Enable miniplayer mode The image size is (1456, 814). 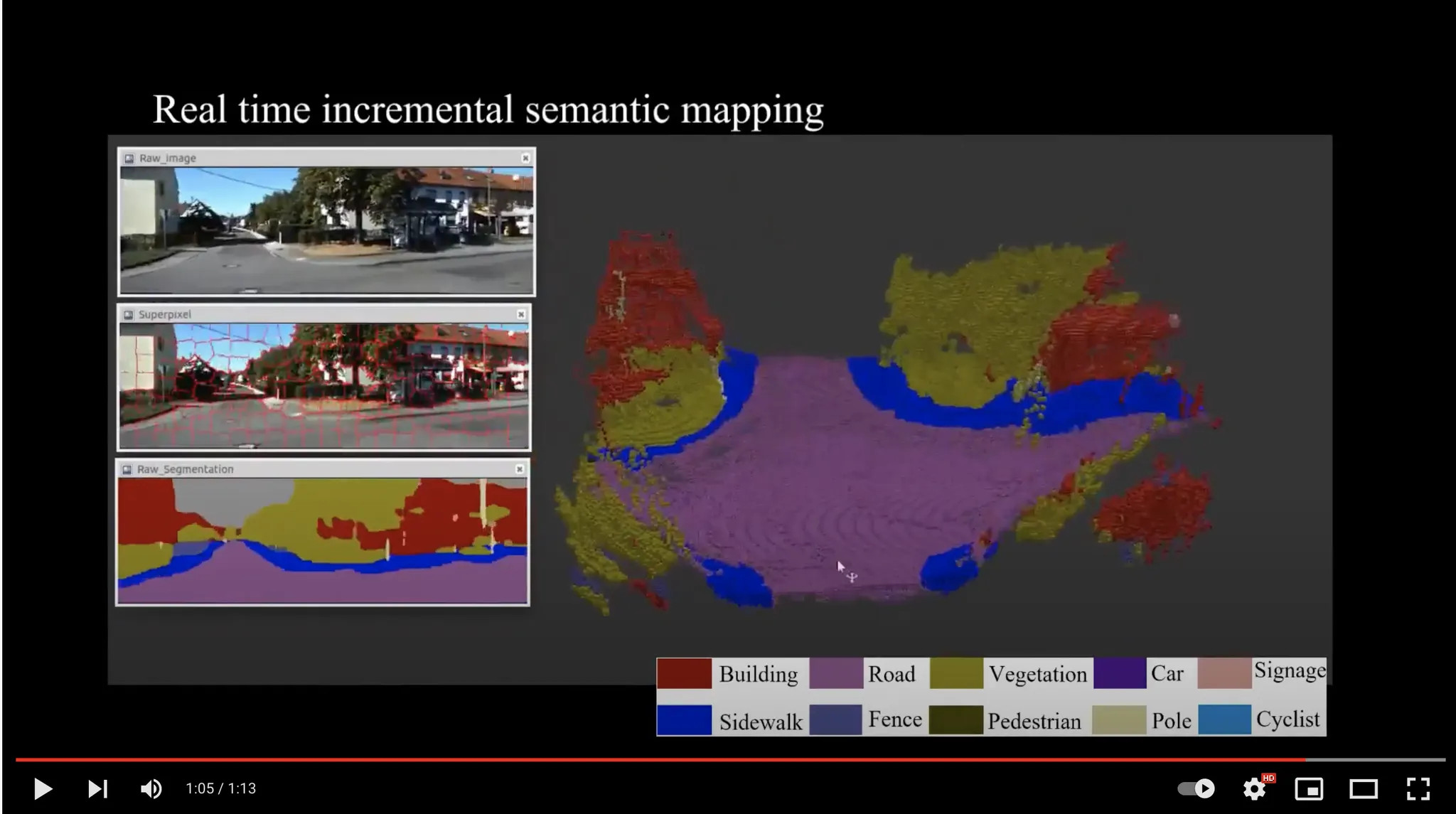[x=1309, y=788]
